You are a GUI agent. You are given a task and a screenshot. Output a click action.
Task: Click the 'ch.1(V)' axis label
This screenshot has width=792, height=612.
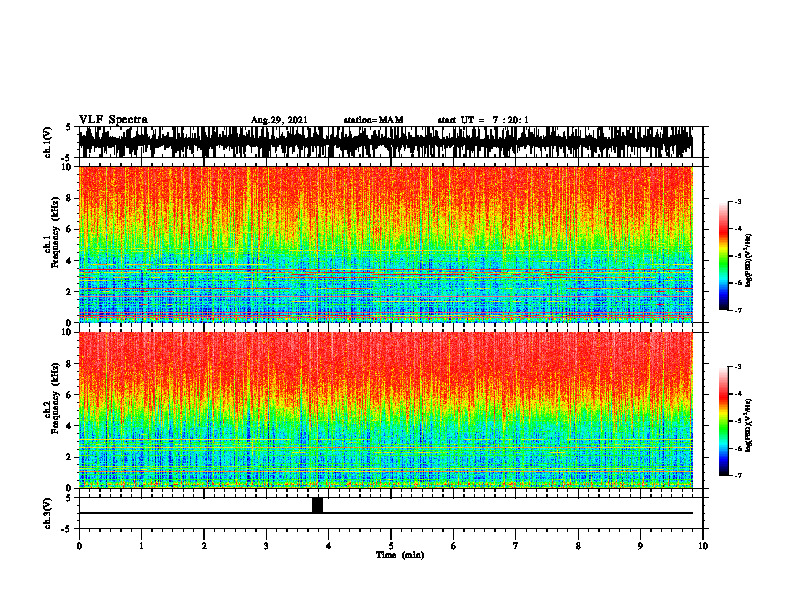[x=48, y=142]
